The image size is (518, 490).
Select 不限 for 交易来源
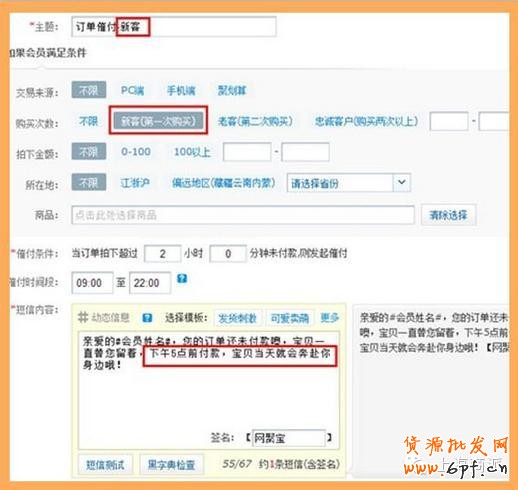pos(89,90)
